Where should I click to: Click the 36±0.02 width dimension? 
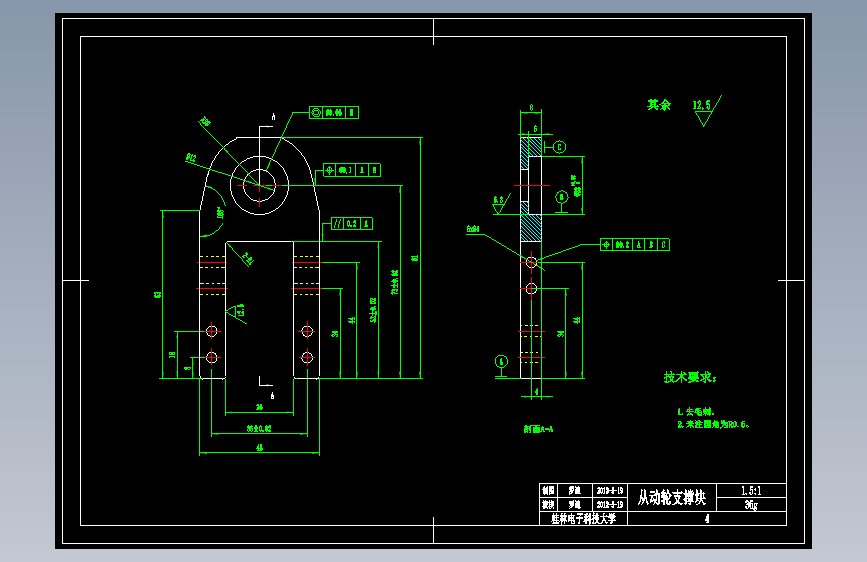[x=259, y=429]
